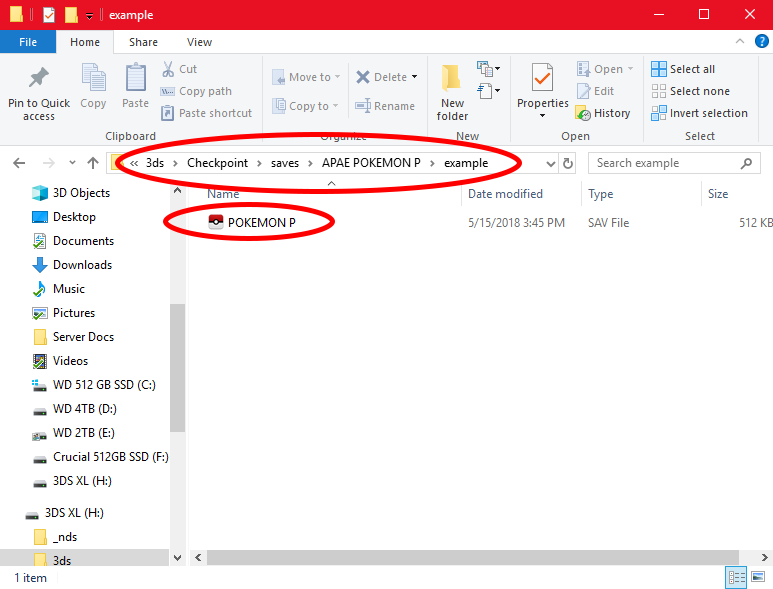Refresh the current folder view

coord(568,163)
